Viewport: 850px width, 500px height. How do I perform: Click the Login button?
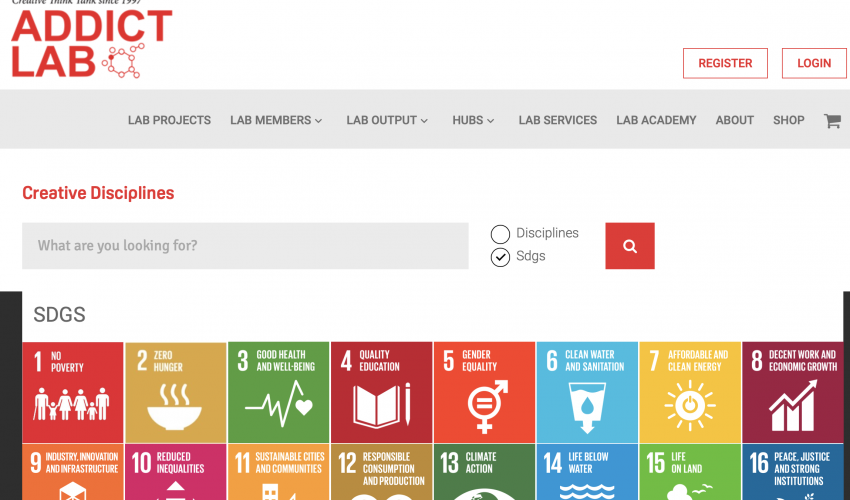814,63
